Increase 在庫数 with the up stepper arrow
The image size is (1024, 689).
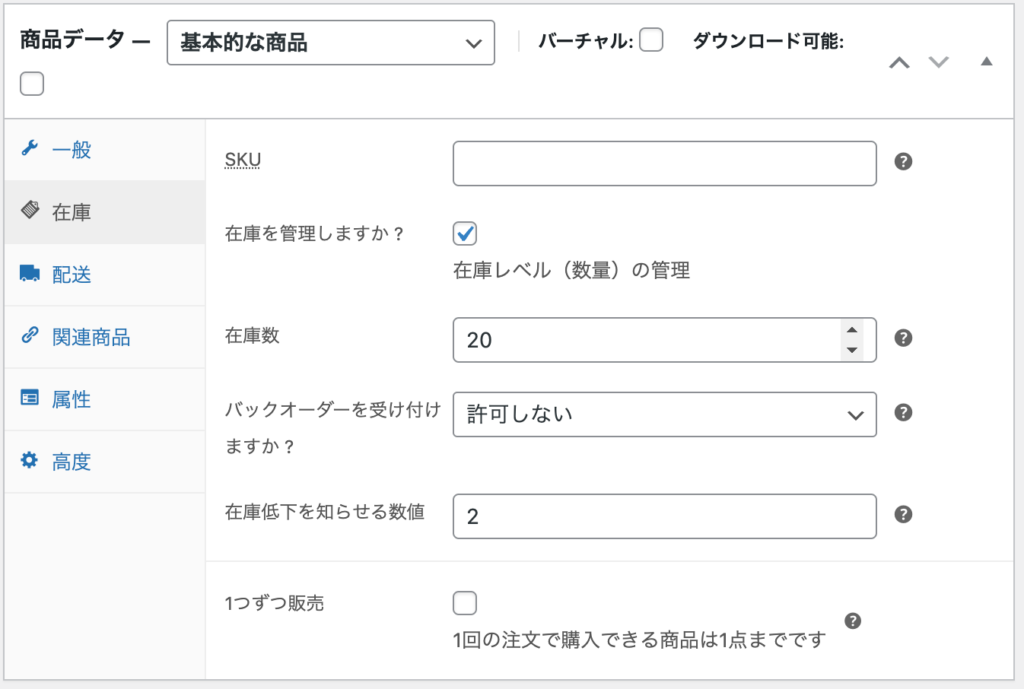(x=852, y=330)
